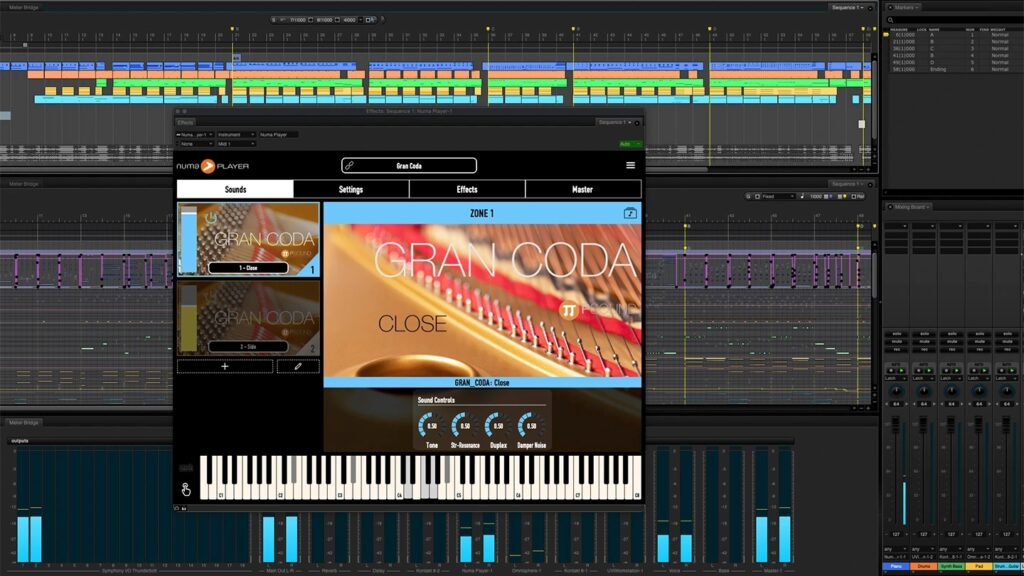Solo the Piano mixer channel
The image size is (1024, 576).
pyautogui.click(x=897, y=334)
